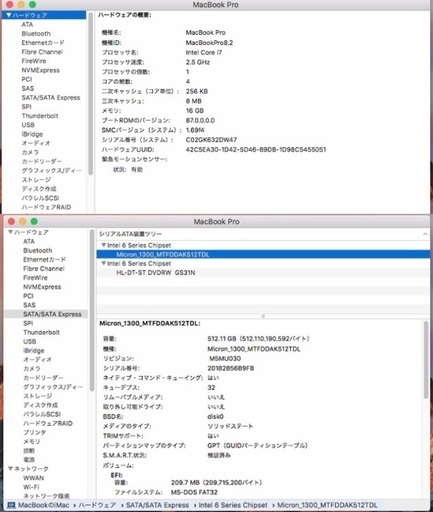The image size is (433, 512).
Task: Select パラレルSCSI in top window sidebar
Action: 40,198
